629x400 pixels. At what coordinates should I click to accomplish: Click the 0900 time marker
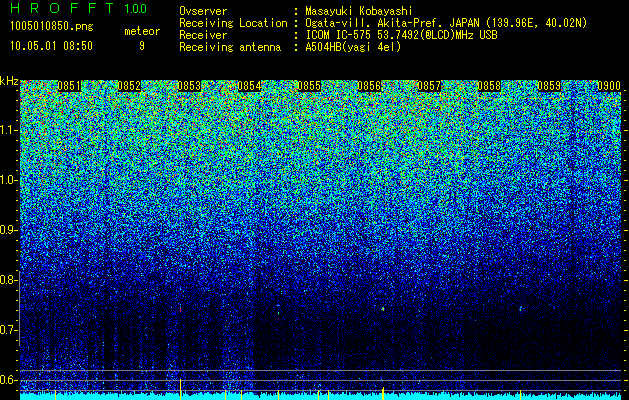coord(609,86)
